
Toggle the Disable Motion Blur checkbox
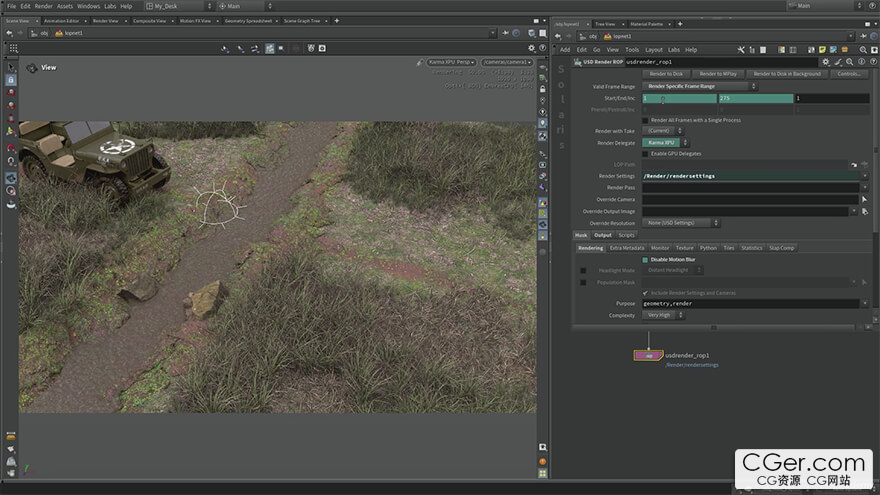[645, 260]
